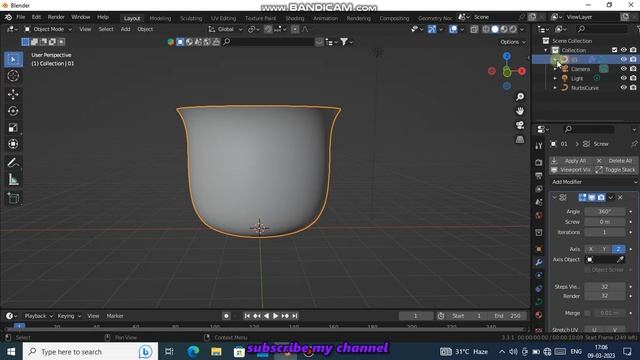
Task: Activate the Cursor tool
Action: pyautogui.click(x=13, y=76)
